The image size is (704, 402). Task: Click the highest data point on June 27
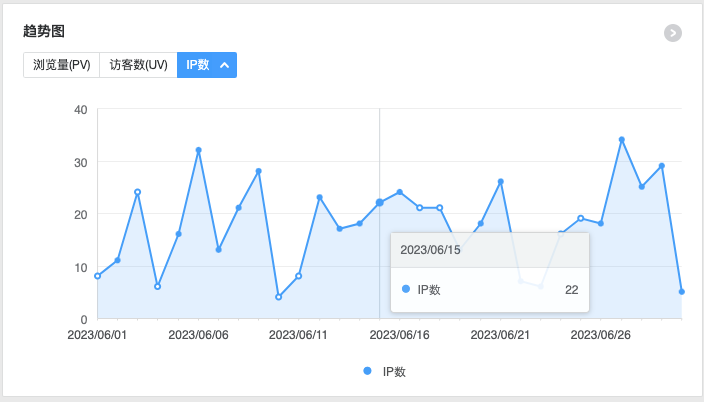click(621, 140)
